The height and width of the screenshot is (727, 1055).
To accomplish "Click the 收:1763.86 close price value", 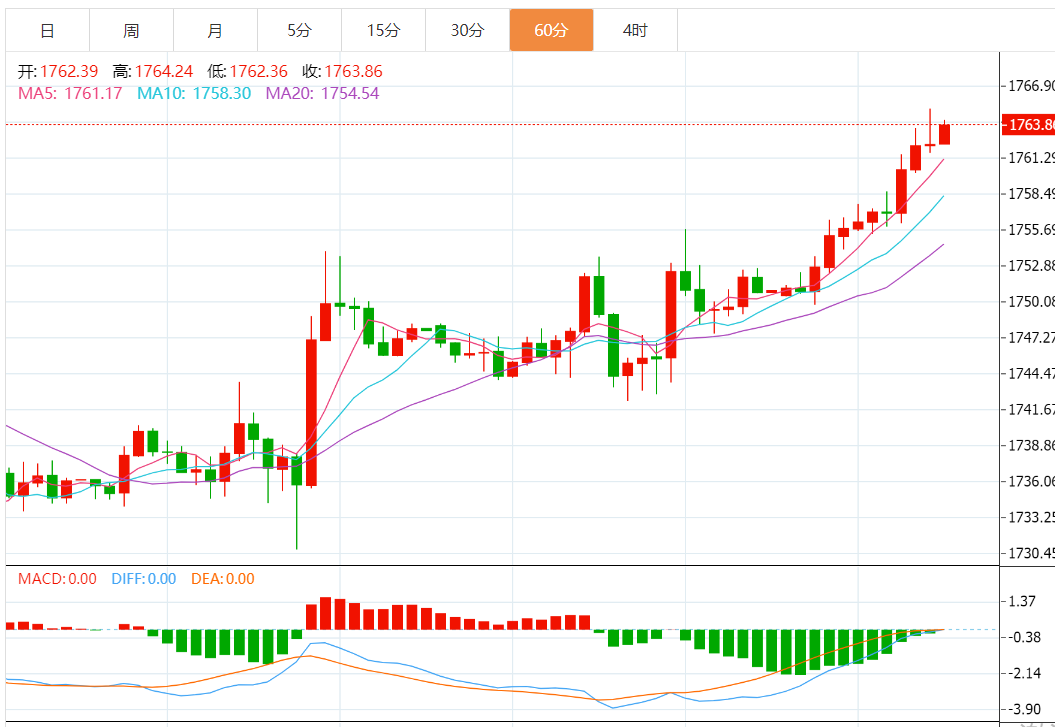I will click(342, 71).
